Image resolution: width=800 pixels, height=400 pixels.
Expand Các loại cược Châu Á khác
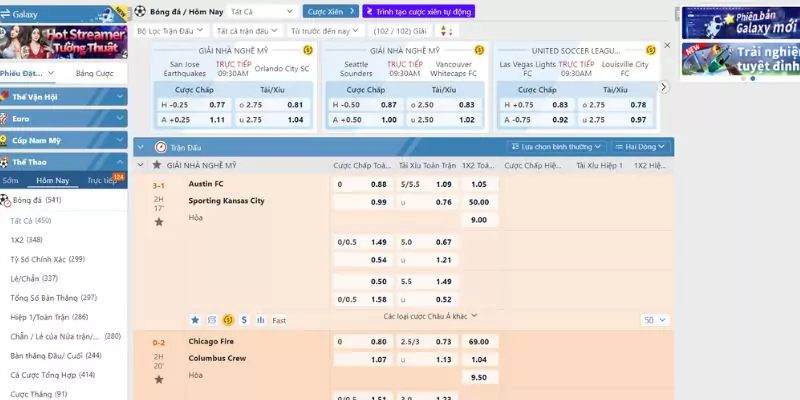tap(430, 316)
